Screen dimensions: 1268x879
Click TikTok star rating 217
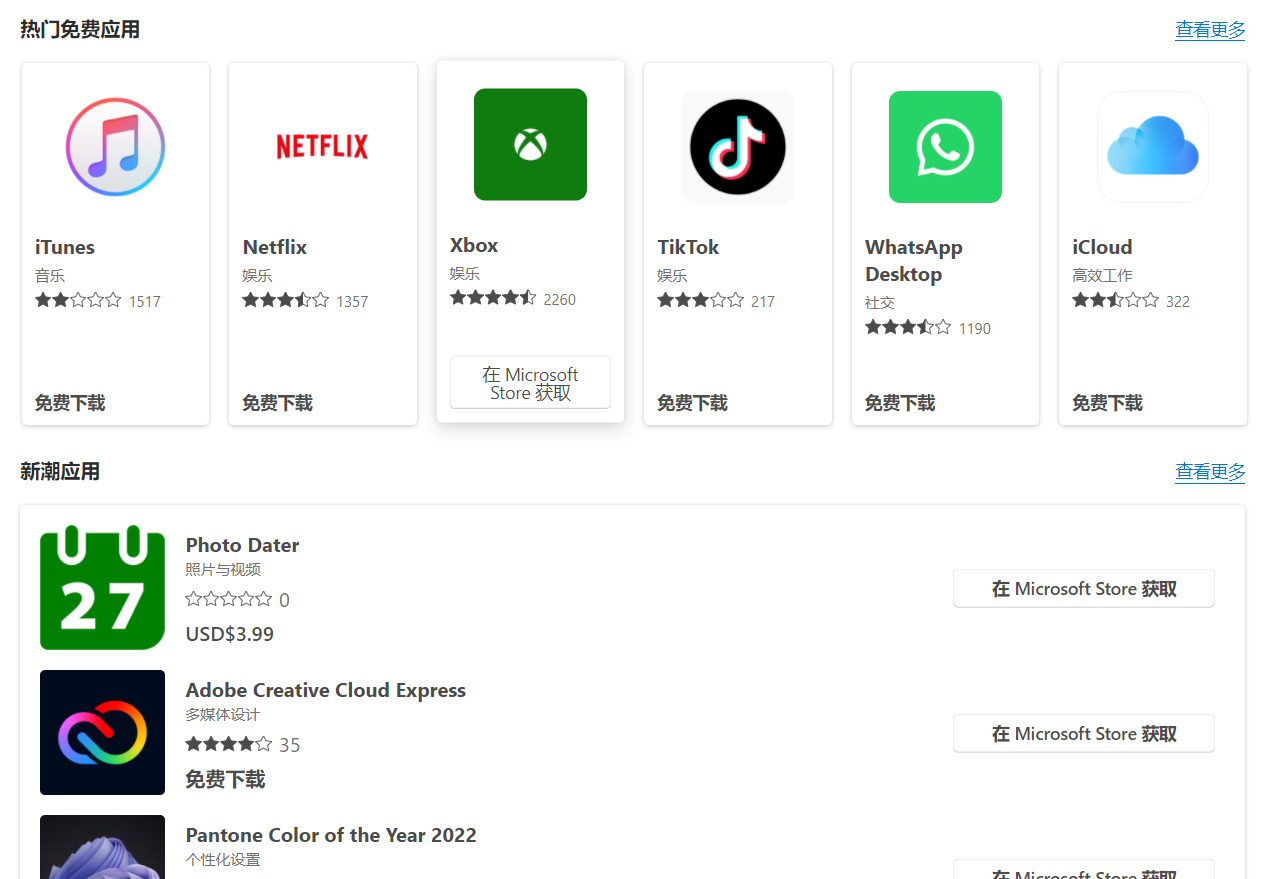point(716,301)
